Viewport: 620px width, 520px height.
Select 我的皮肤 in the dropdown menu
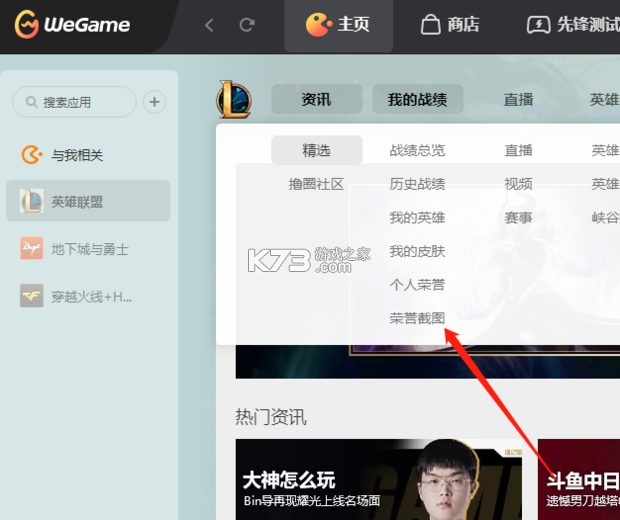(x=417, y=251)
